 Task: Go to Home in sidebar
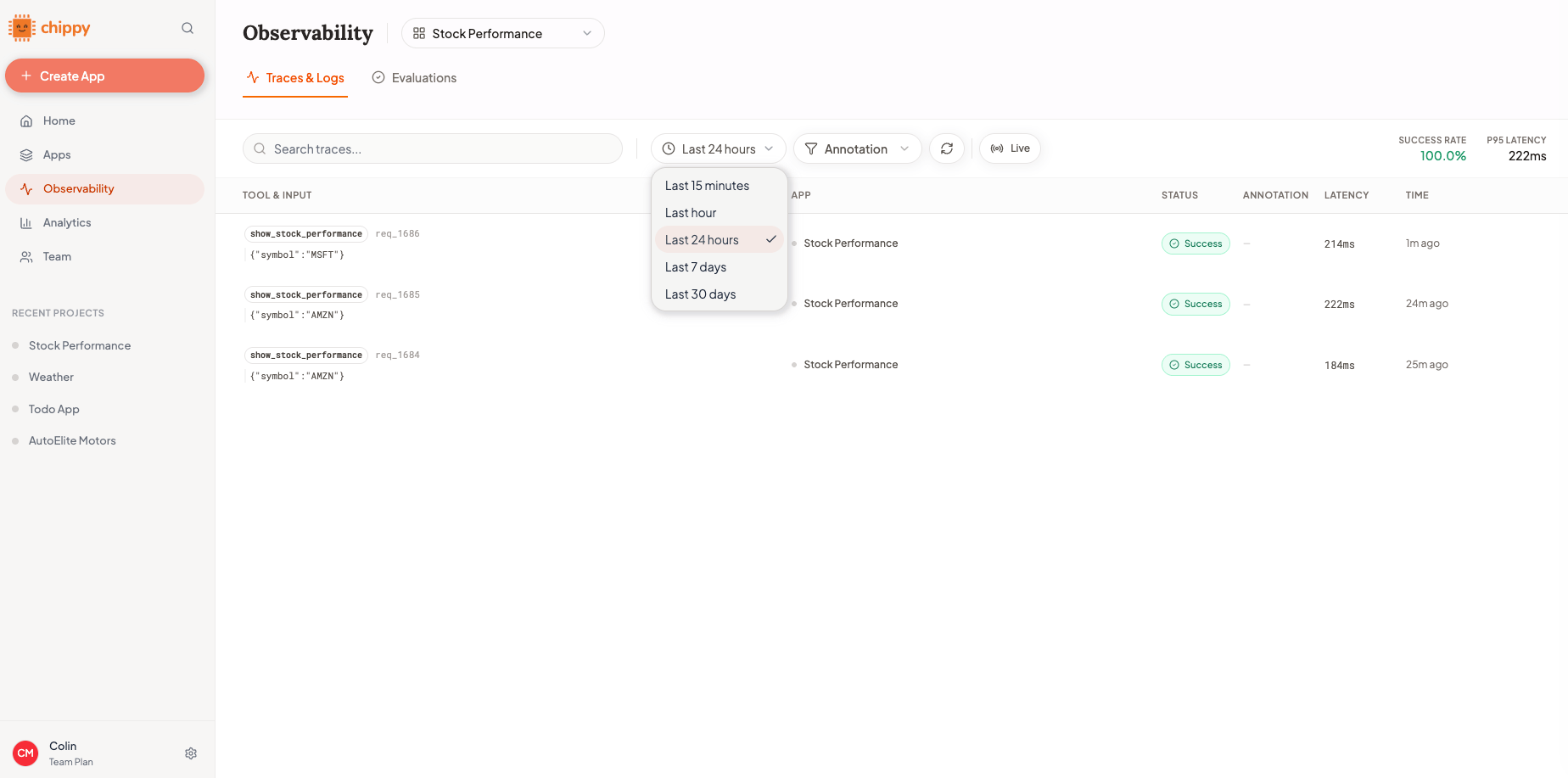(x=105, y=121)
